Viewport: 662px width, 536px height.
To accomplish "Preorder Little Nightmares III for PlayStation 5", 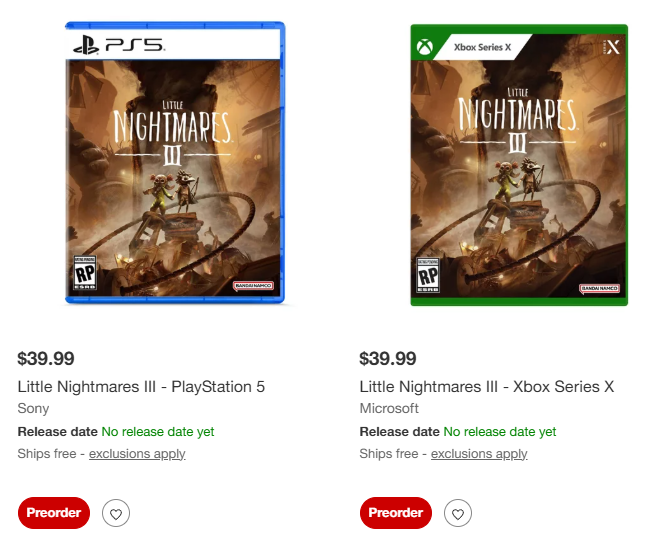I will pyautogui.click(x=54, y=513).
